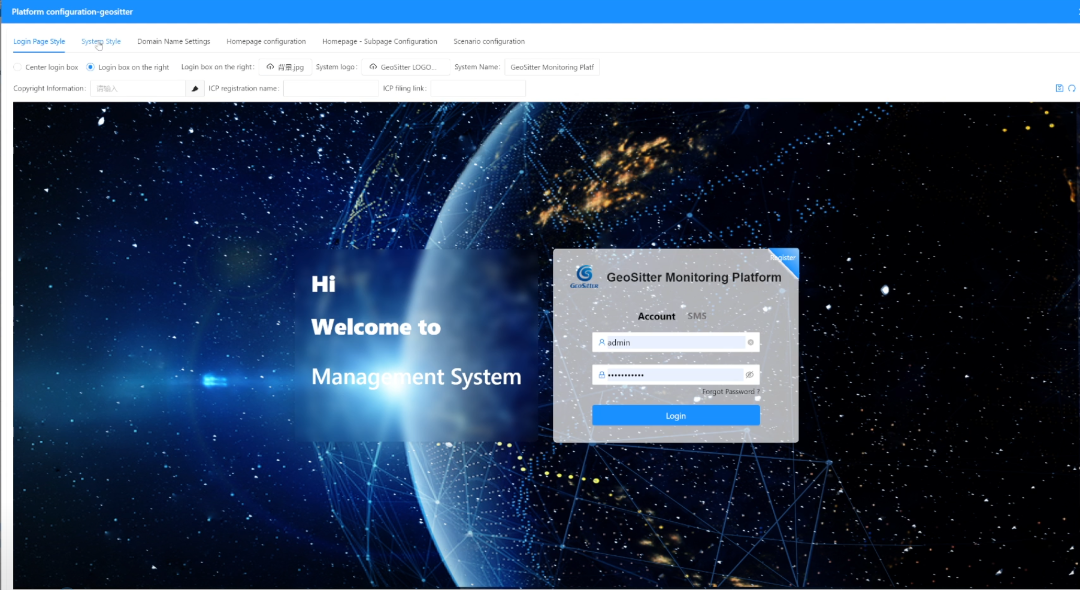Edit the System Name field
The height and width of the screenshot is (590, 1080).
tap(552, 67)
